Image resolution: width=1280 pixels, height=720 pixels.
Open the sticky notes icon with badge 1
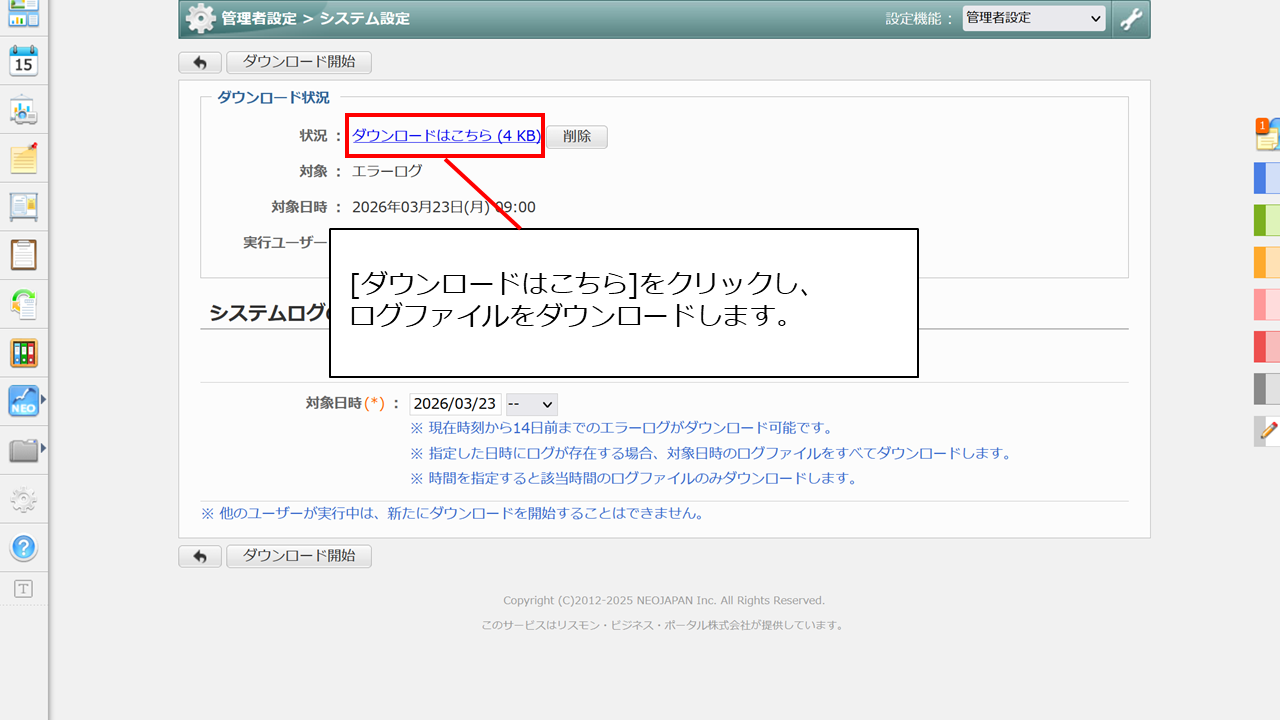click(x=1268, y=134)
